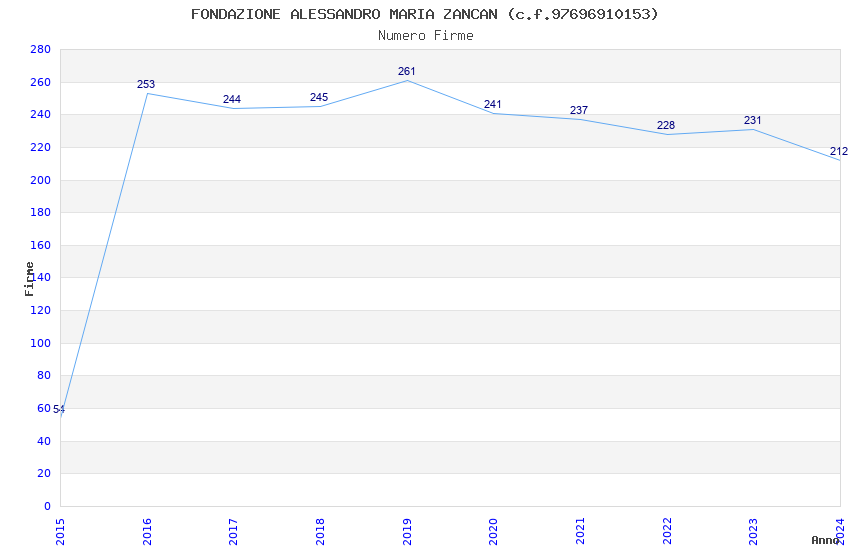This screenshot has width=850, height=550.
Task: Select data label 241 for 2020
Action: click(x=493, y=104)
